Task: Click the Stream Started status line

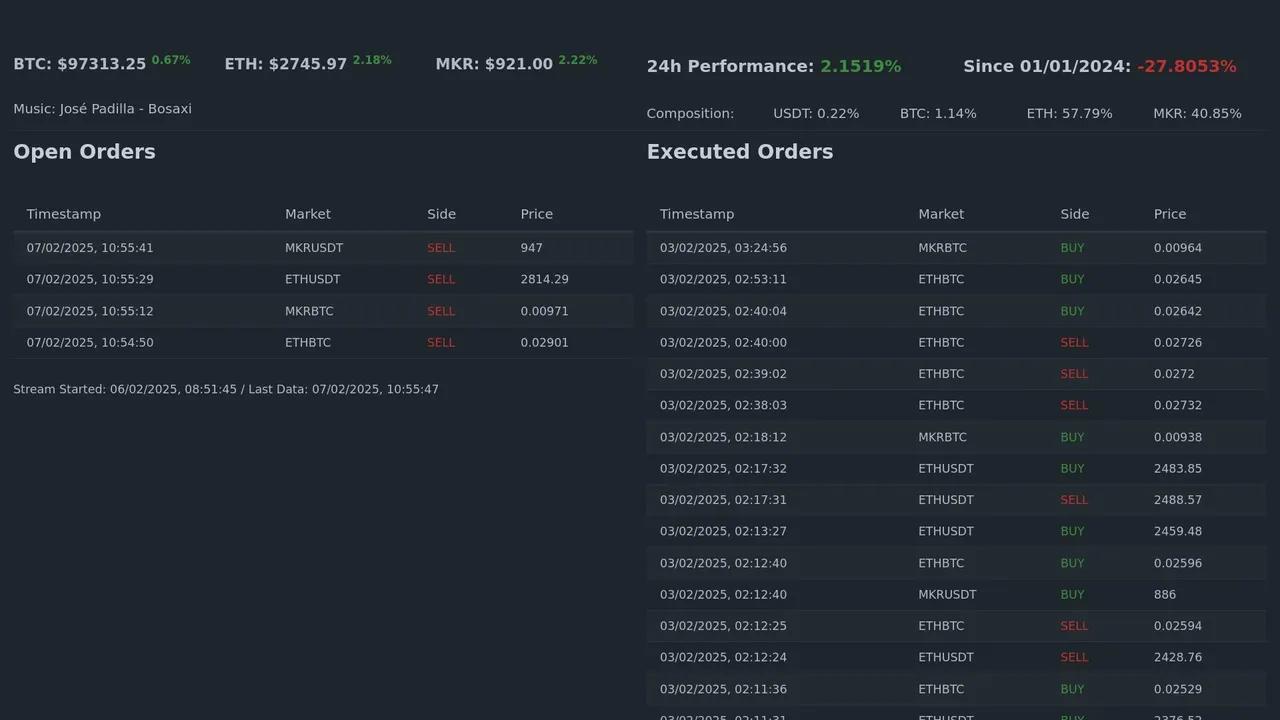Action: (x=226, y=389)
